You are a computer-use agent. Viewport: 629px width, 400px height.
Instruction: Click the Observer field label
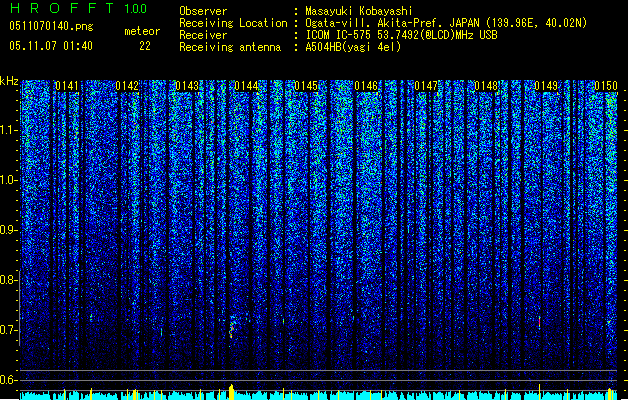(x=203, y=11)
